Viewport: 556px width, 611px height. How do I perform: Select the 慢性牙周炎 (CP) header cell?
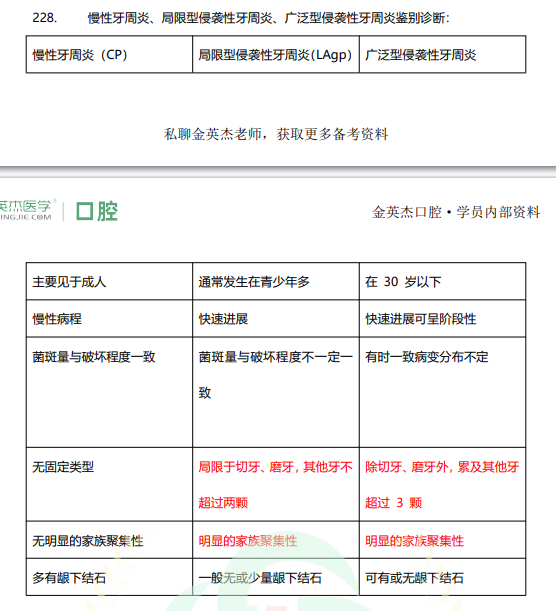pyautogui.click(x=109, y=55)
